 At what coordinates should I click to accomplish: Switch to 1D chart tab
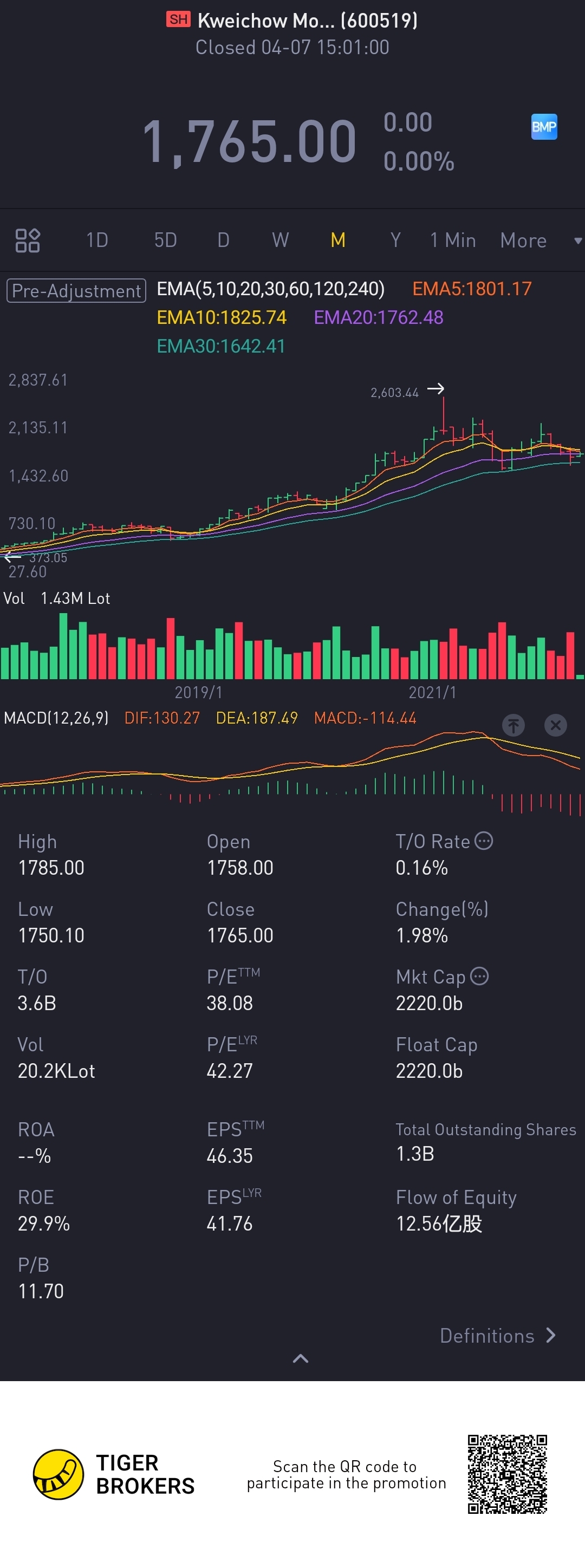click(97, 240)
